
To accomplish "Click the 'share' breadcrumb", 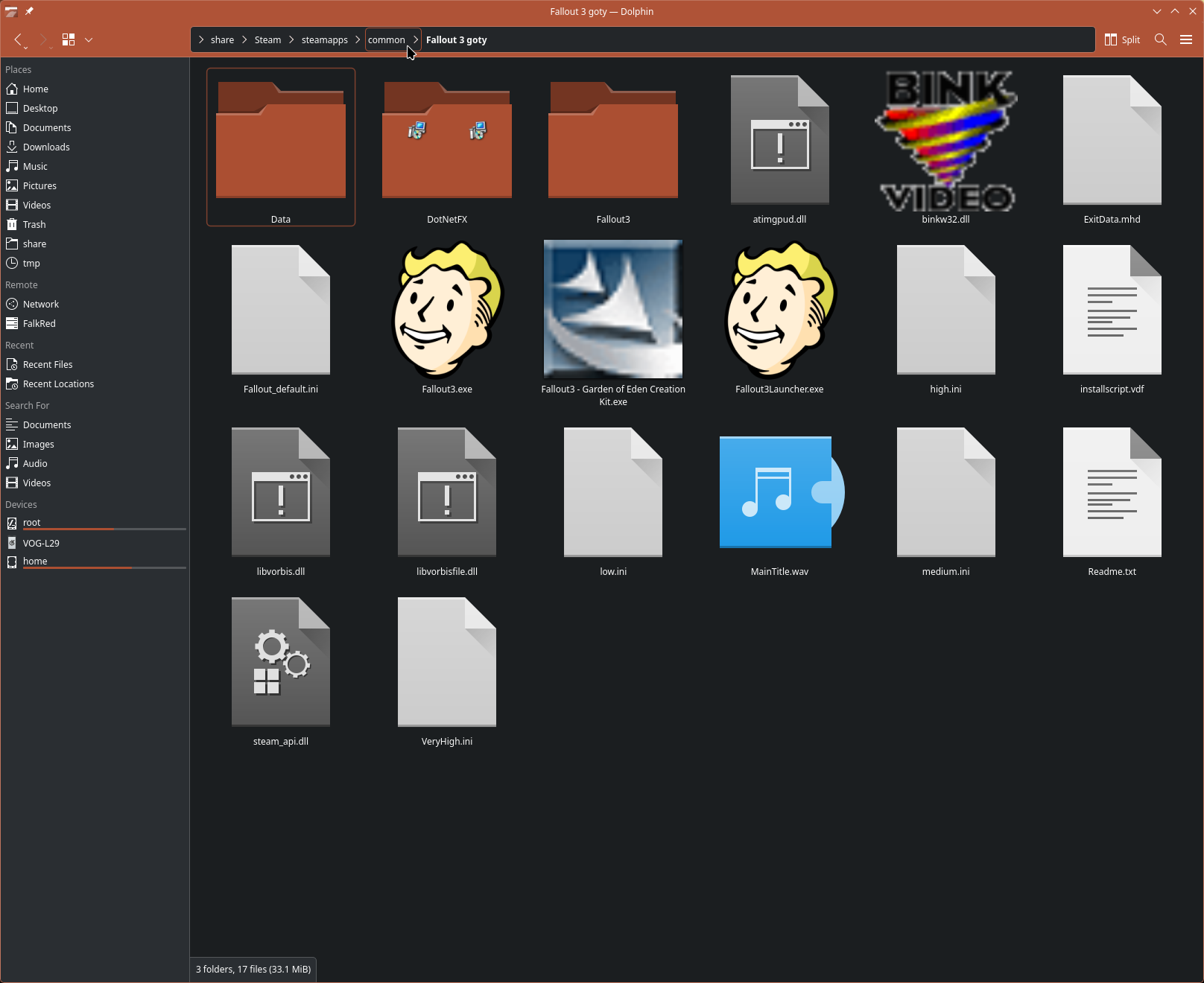I will [222, 40].
